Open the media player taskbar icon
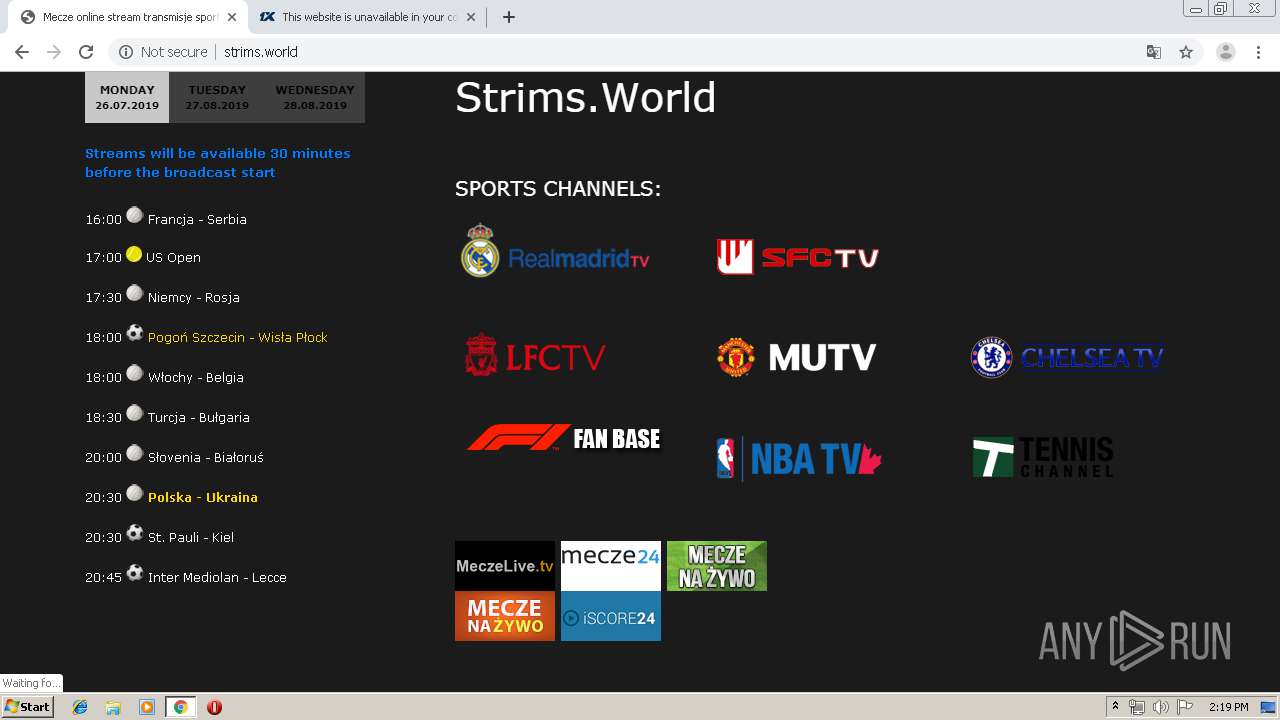This screenshot has height=720, width=1280. click(147, 707)
